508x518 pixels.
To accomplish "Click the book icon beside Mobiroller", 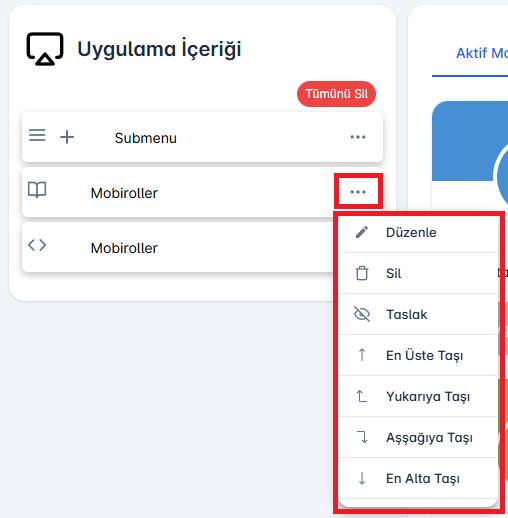I will point(37,190).
